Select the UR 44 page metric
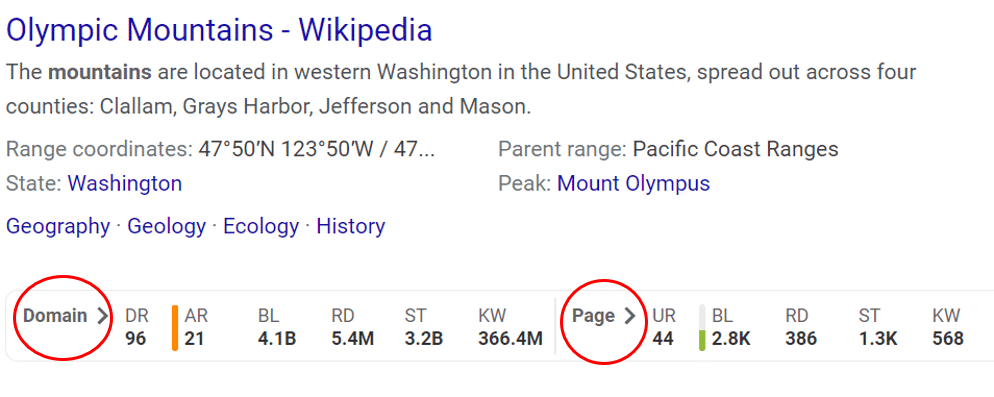 point(663,327)
